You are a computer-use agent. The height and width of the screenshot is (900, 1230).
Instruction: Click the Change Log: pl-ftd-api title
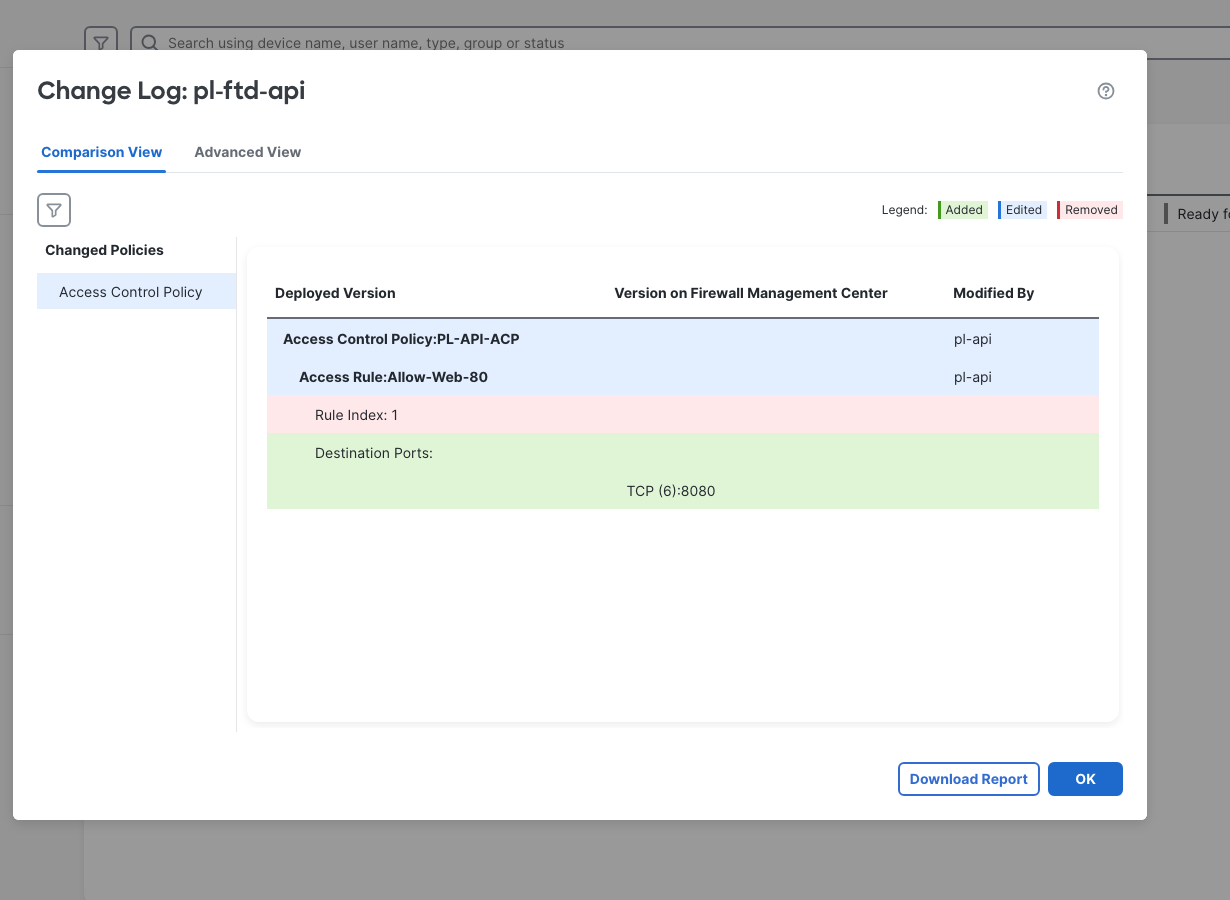point(171,91)
